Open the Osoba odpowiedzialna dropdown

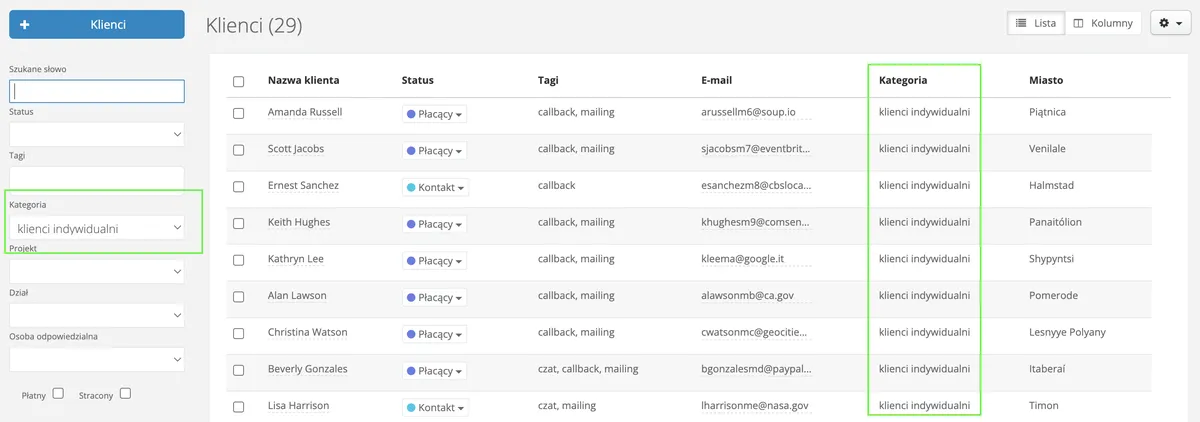pyautogui.click(x=96, y=359)
